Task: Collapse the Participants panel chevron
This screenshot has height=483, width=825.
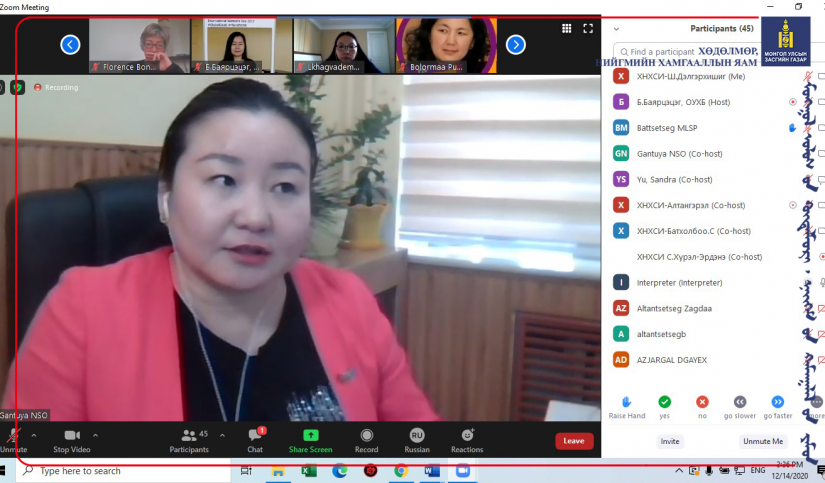Action: [x=616, y=29]
